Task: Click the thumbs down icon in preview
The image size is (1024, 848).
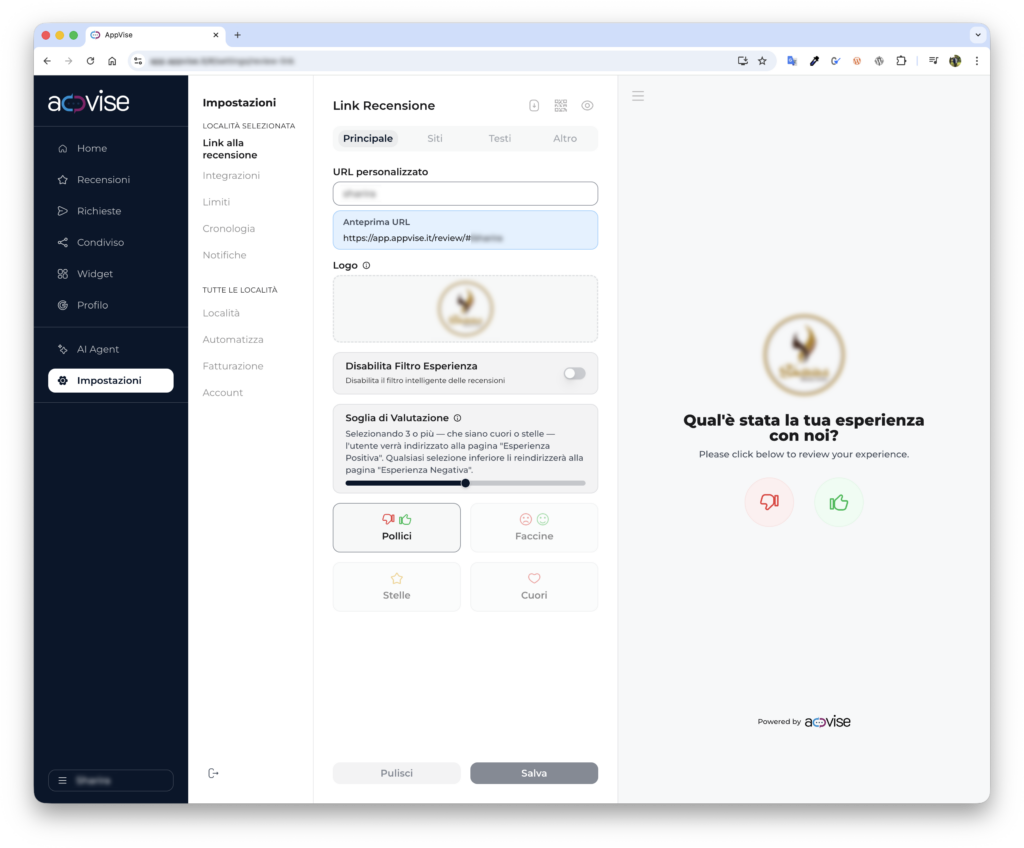Action: [x=769, y=502]
